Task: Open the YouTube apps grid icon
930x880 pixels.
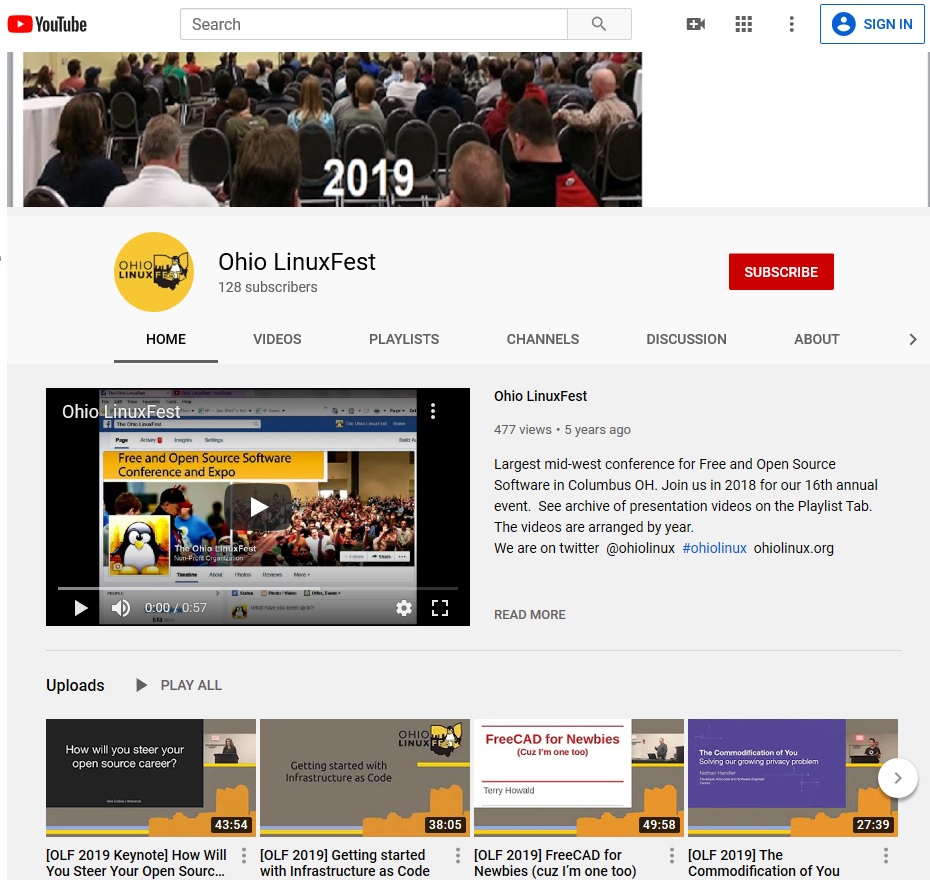Action: (744, 24)
